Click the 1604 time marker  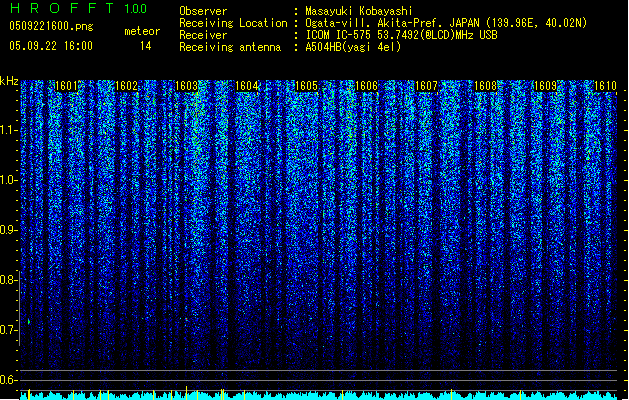pyautogui.click(x=246, y=86)
